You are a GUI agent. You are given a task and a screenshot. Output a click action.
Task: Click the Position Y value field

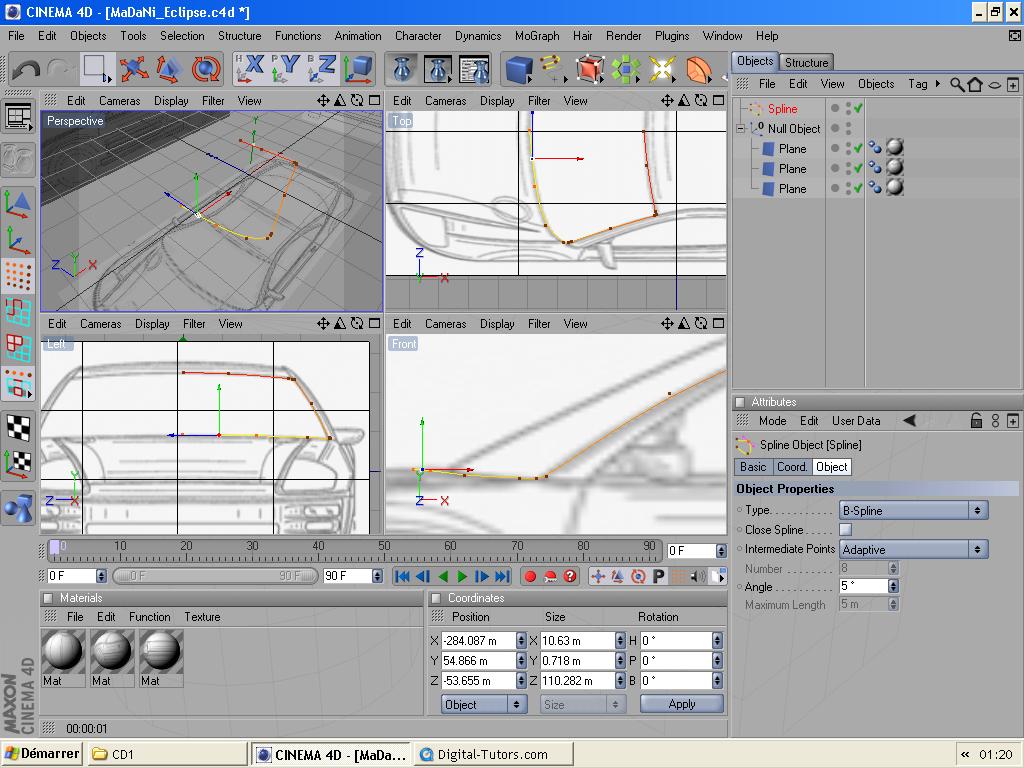point(479,661)
